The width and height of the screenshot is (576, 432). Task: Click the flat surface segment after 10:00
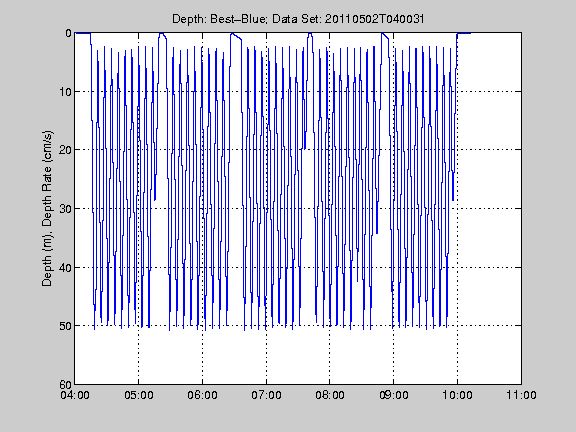click(x=464, y=33)
